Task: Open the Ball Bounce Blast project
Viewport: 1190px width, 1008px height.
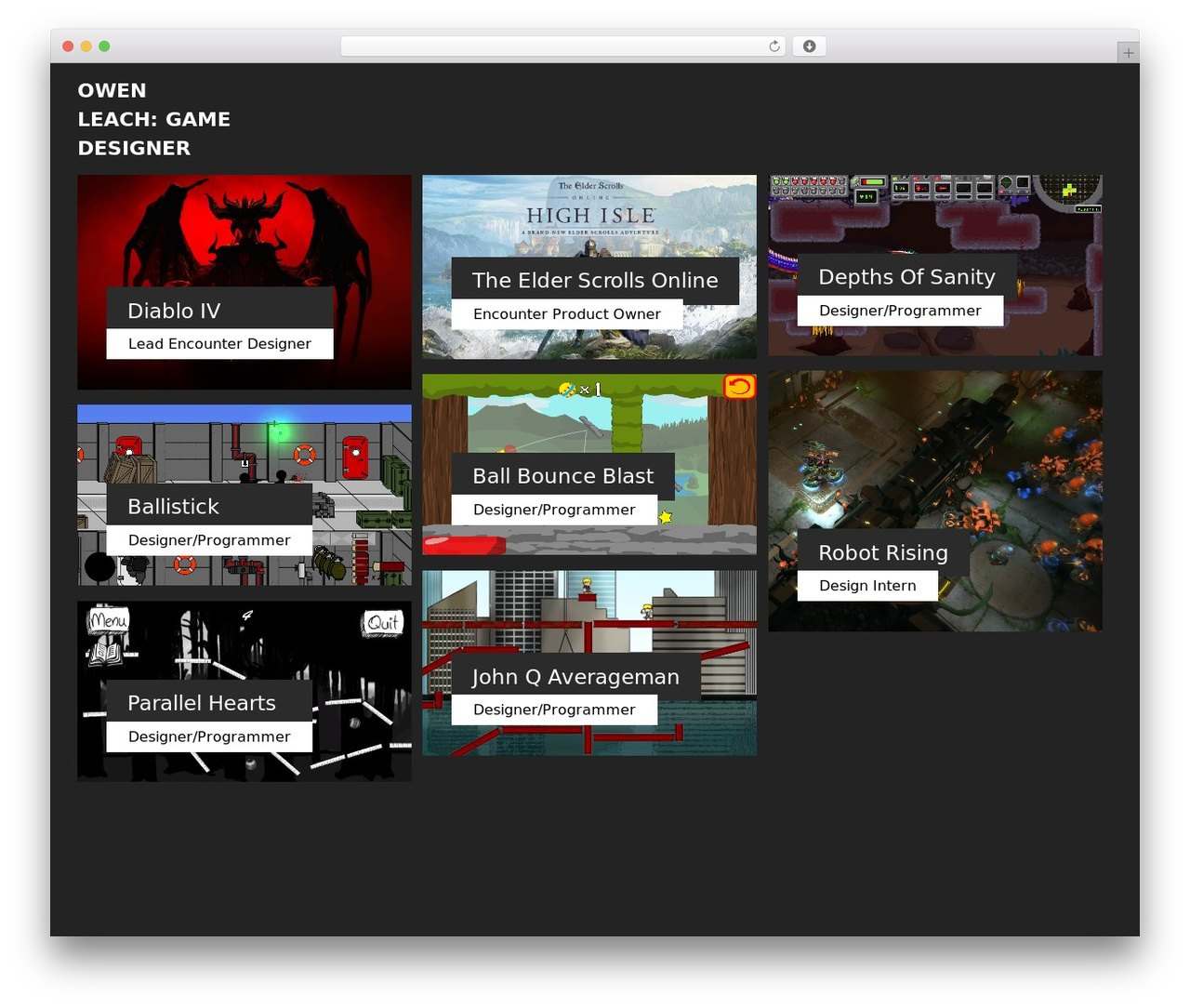Action: 563,475
